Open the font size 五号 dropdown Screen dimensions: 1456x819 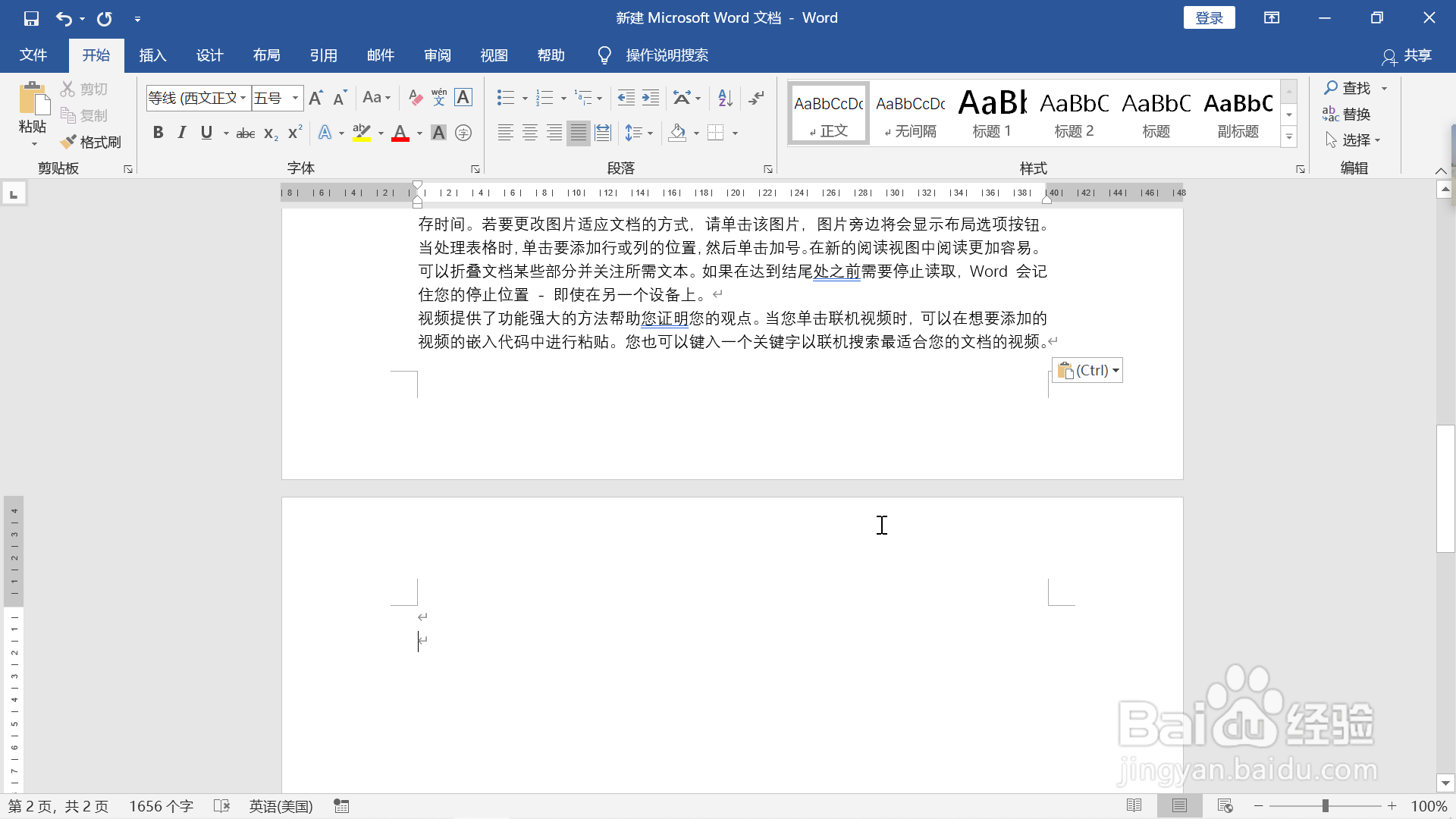pos(295,98)
